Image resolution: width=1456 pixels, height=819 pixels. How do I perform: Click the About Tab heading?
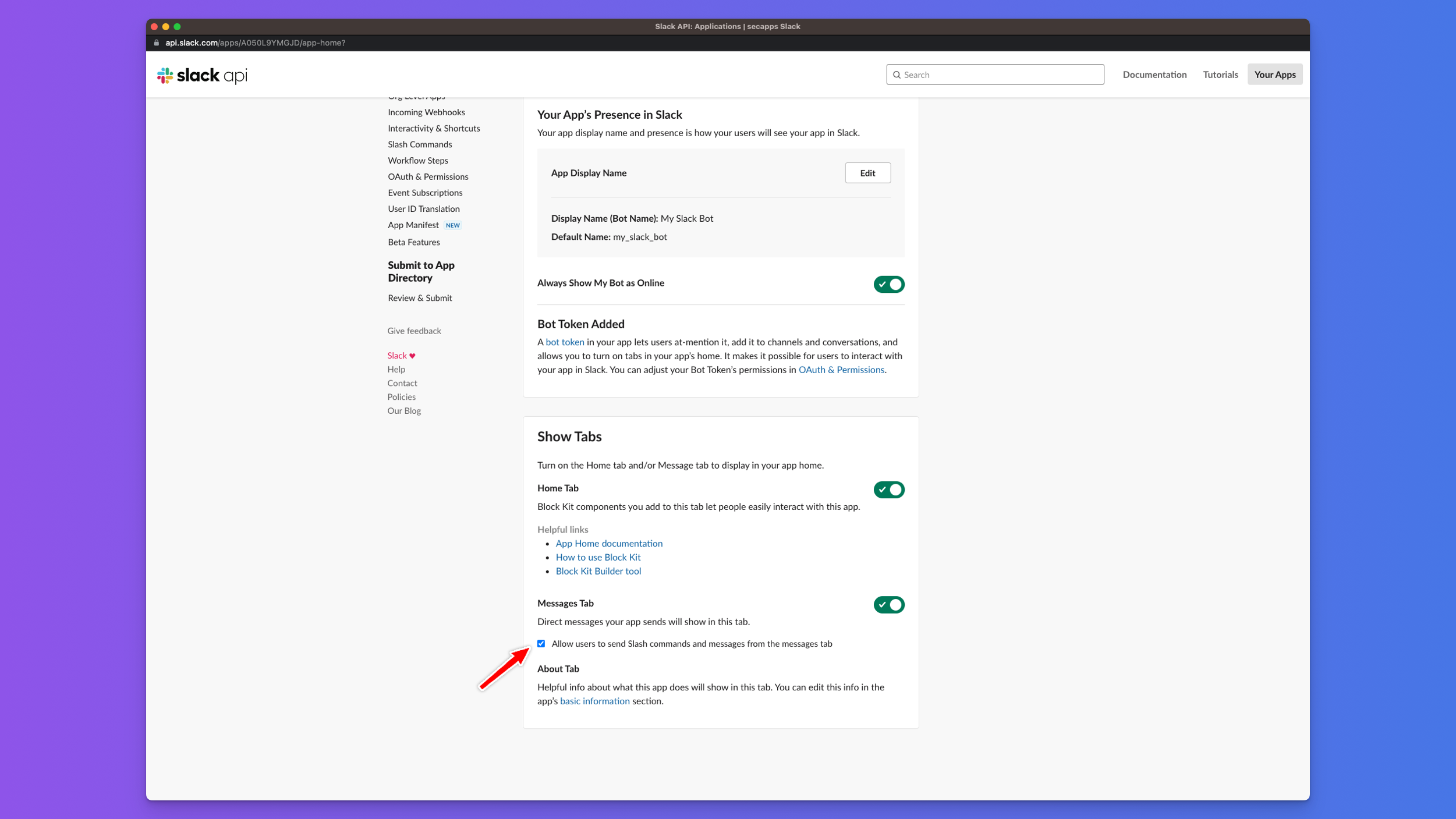tap(558, 669)
